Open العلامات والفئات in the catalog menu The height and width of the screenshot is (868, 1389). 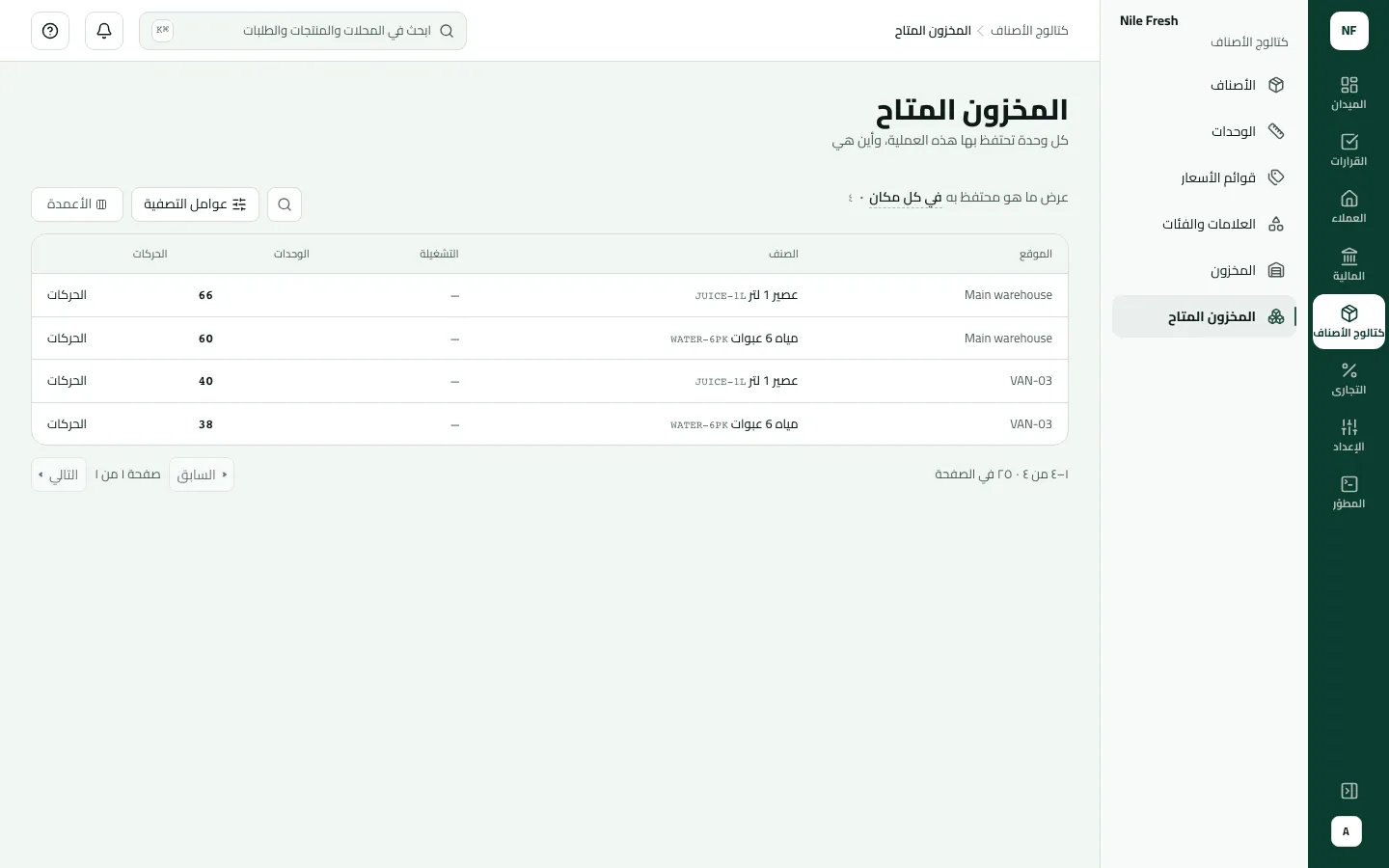[x=1204, y=224]
